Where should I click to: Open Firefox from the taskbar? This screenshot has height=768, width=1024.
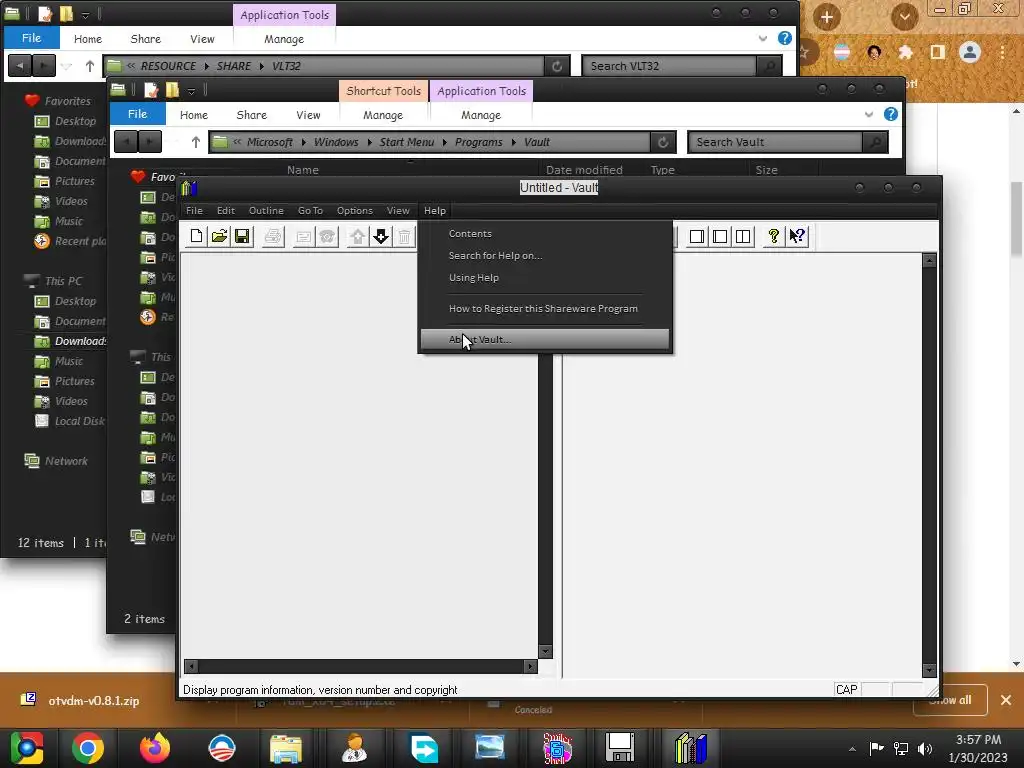(155, 748)
